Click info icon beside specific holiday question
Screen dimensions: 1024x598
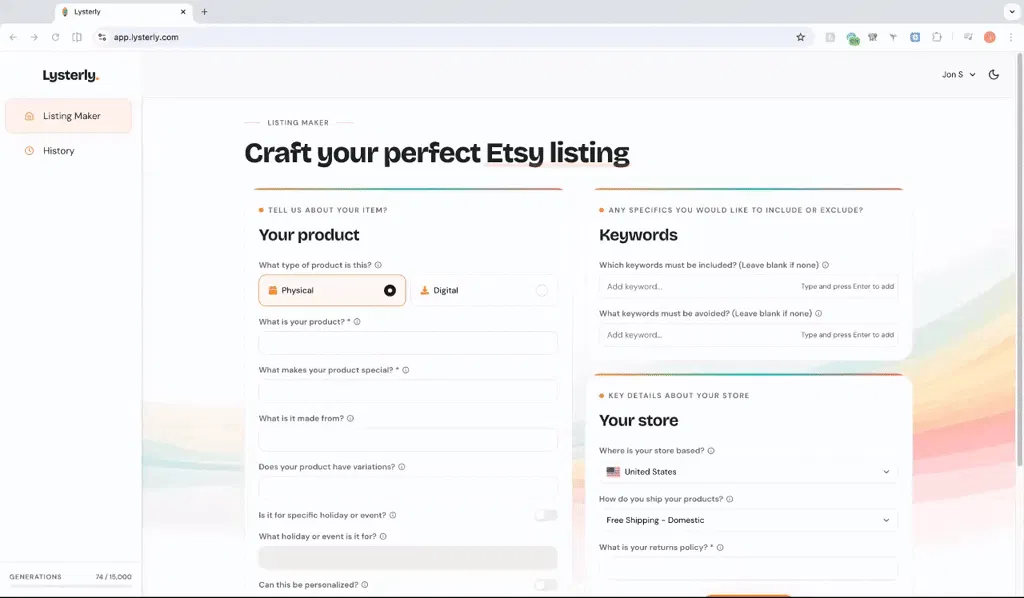click(x=393, y=515)
